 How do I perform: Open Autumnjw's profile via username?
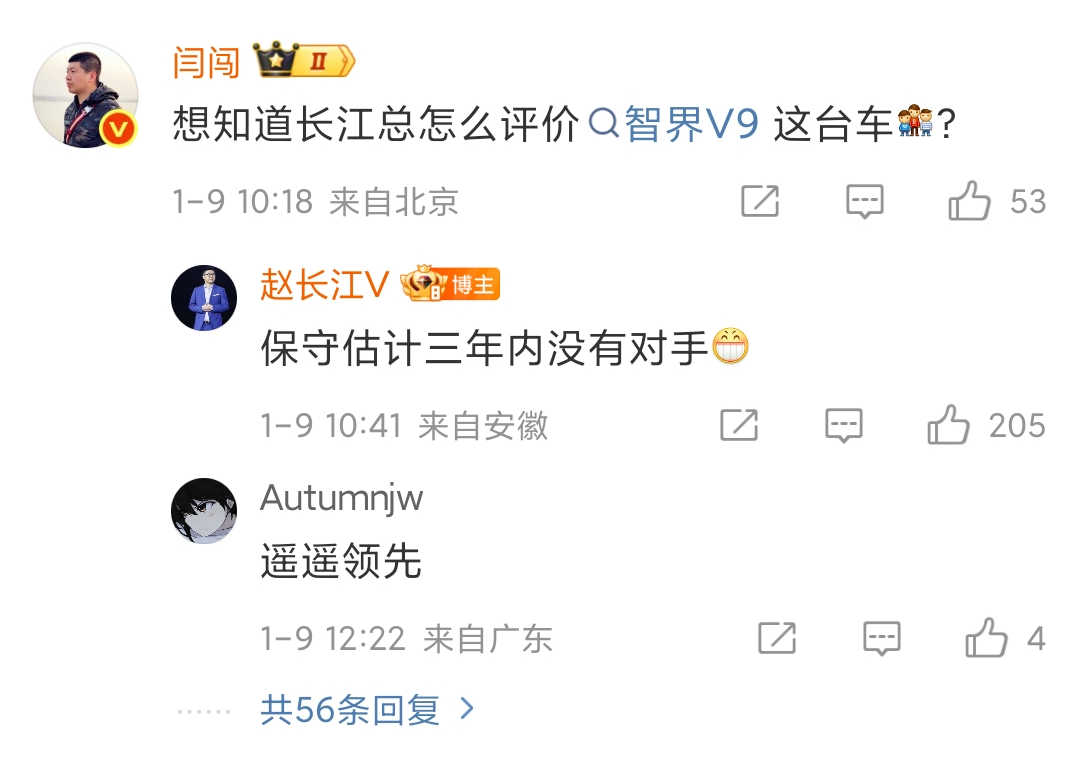click(x=342, y=498)
